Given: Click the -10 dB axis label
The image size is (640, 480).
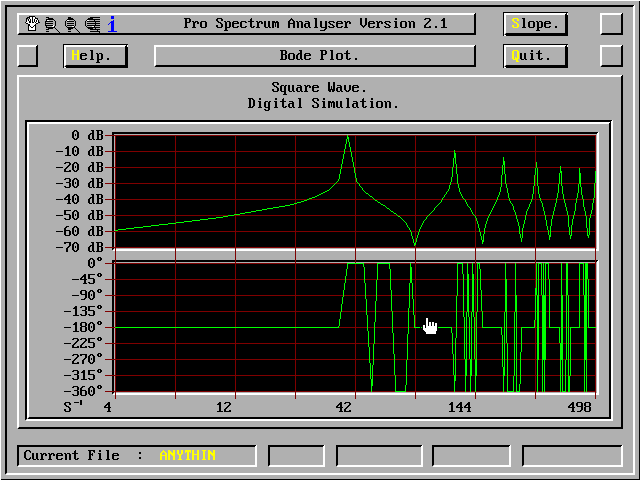Looking at the screenshot, I should [80, 151].
